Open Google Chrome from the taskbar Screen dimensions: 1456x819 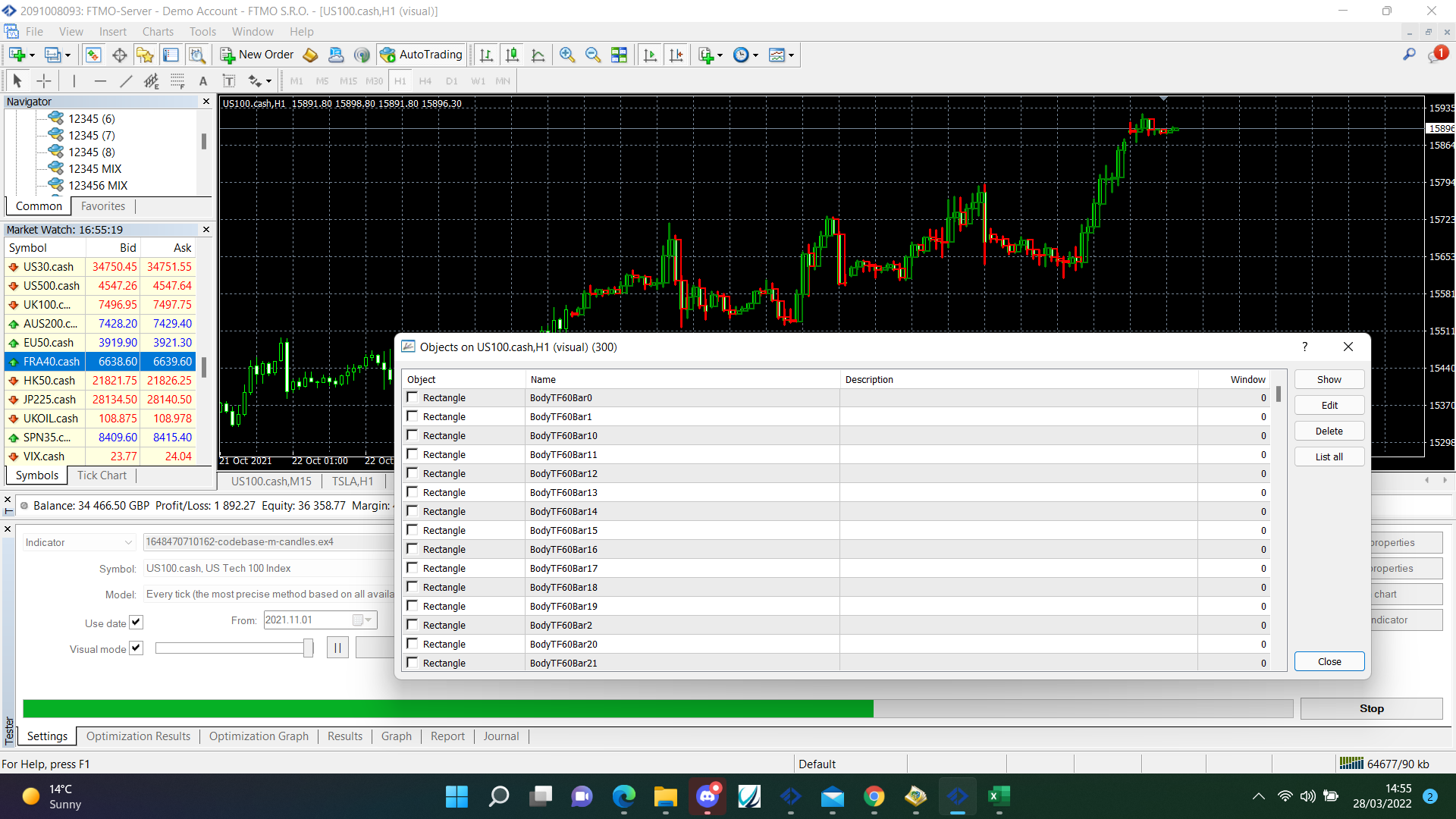click(874, 796)
